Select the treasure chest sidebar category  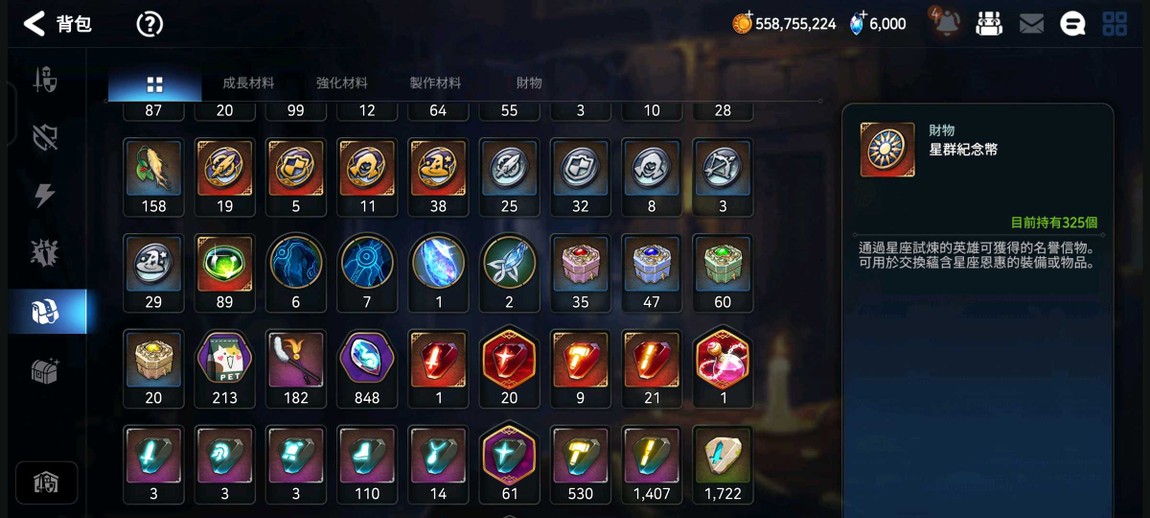(45, 371)
